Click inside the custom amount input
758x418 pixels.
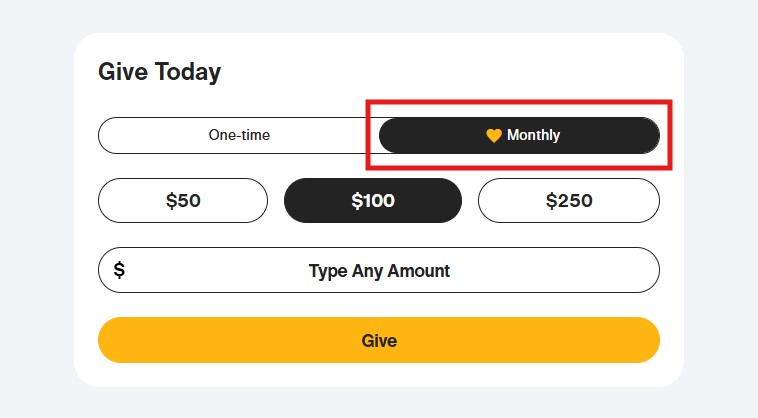pyautogui.click(x=379, y=270)
